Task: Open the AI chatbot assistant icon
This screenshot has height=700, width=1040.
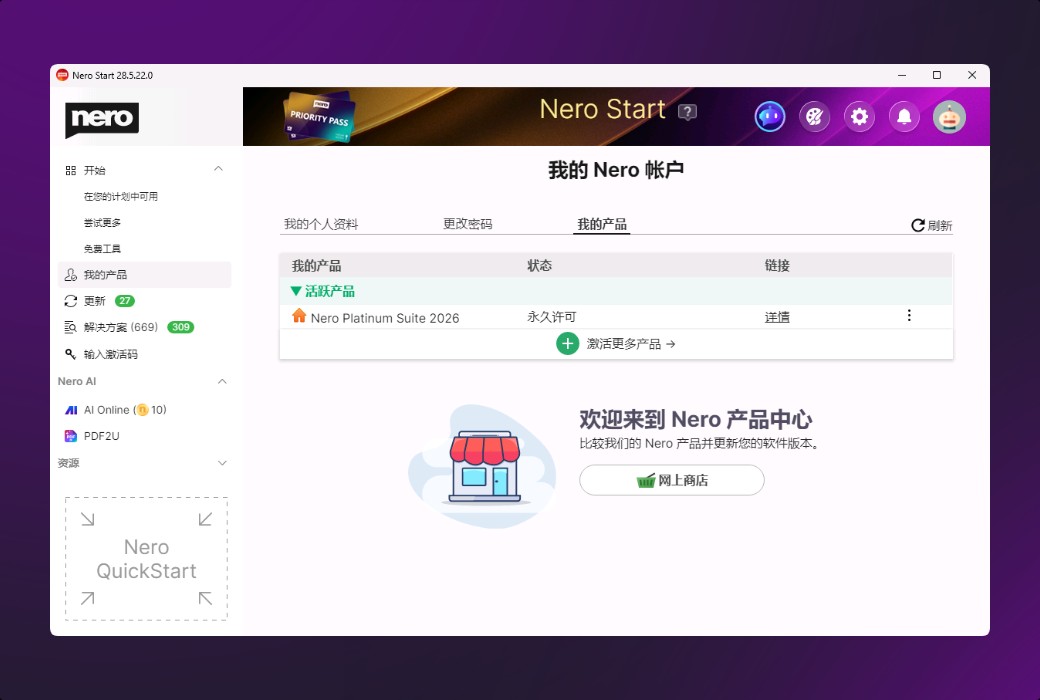Action: (769, 117)
